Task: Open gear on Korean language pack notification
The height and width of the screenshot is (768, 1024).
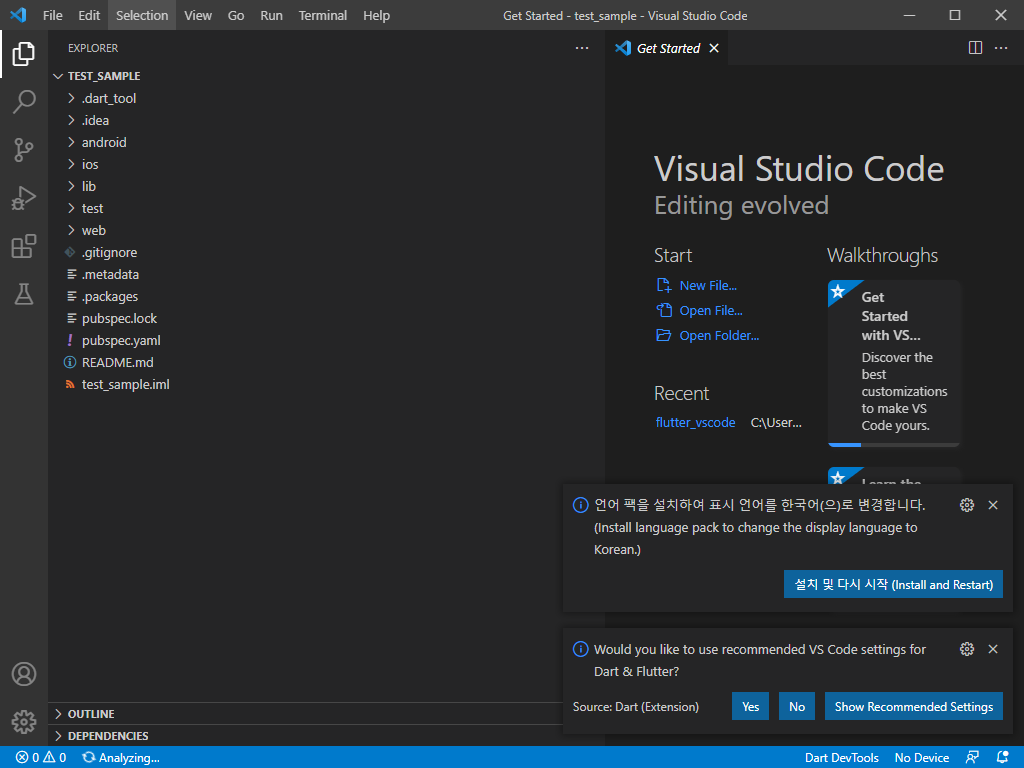Action: coord(967,505)
